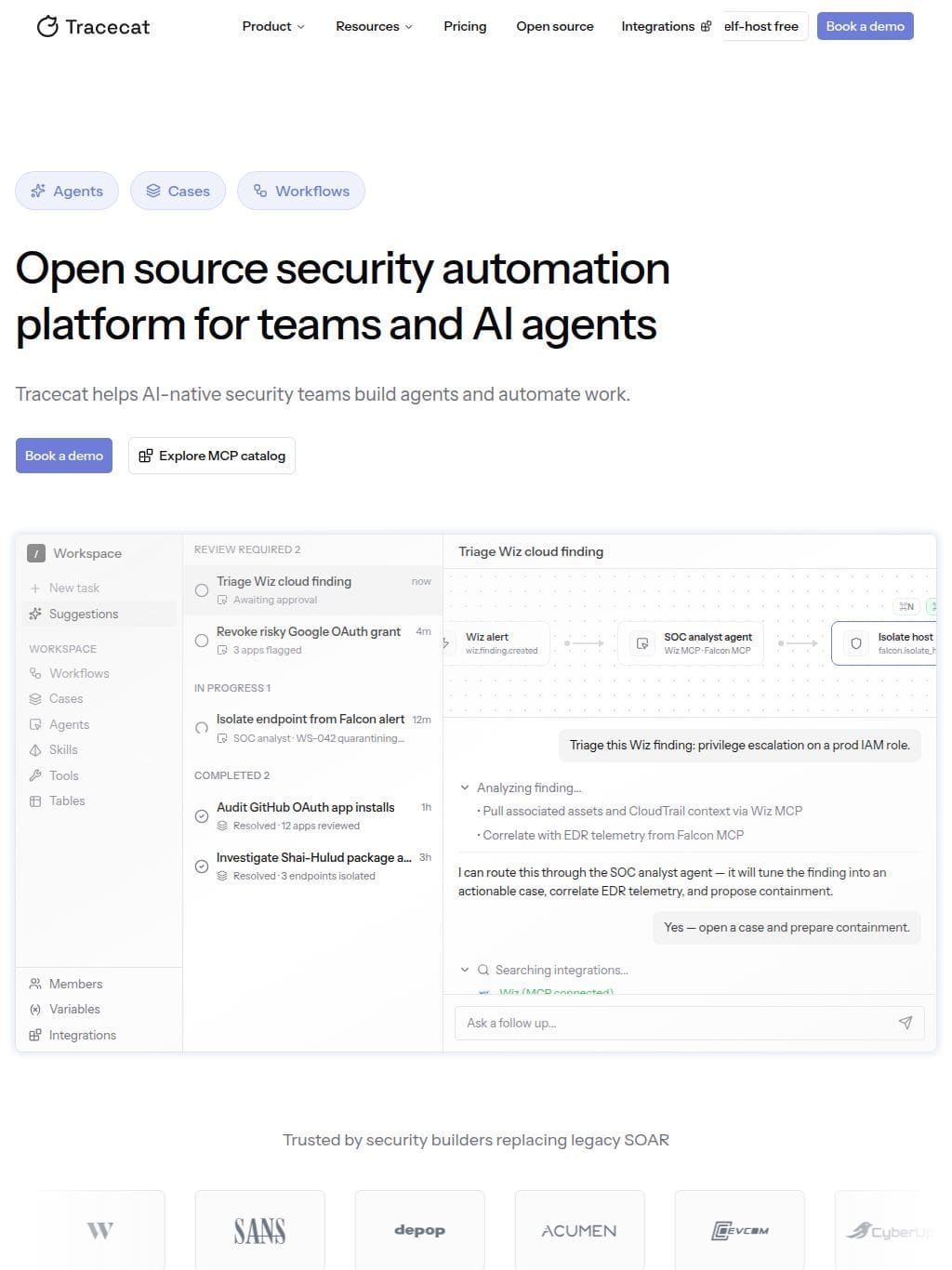952x1270 pixels.
Task: Click the Integrations icon at sidebar bottom
Action: point(35,1035)
